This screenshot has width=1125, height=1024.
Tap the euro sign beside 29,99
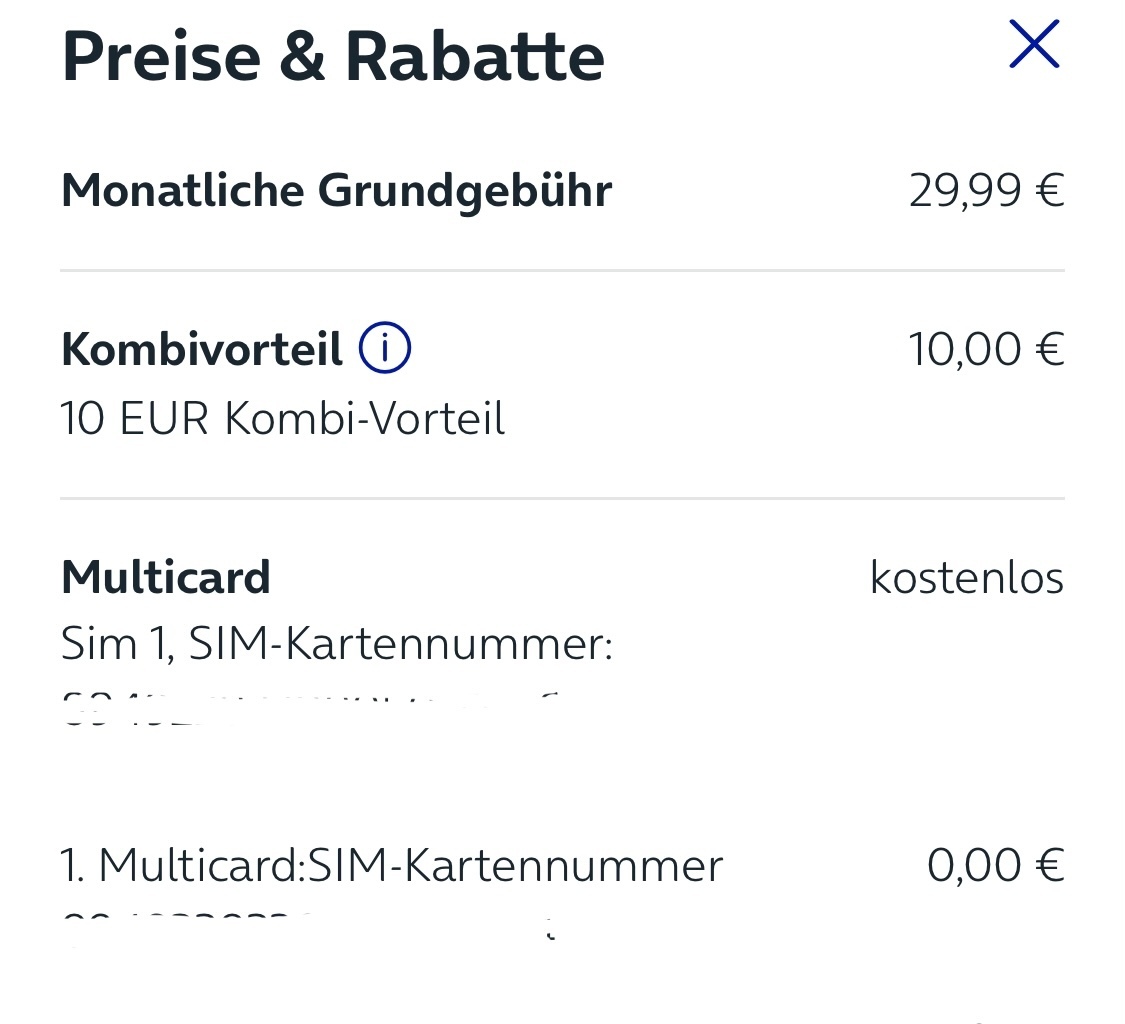click(1050, 192)
